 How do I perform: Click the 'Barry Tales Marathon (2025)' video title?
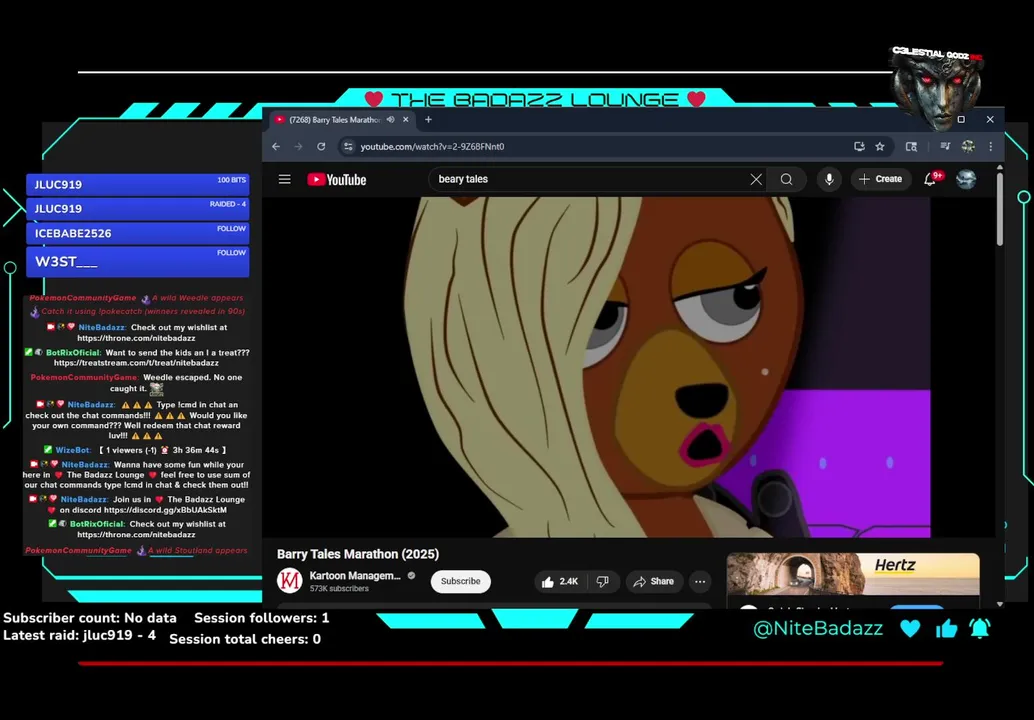click(x=358, y=554)
